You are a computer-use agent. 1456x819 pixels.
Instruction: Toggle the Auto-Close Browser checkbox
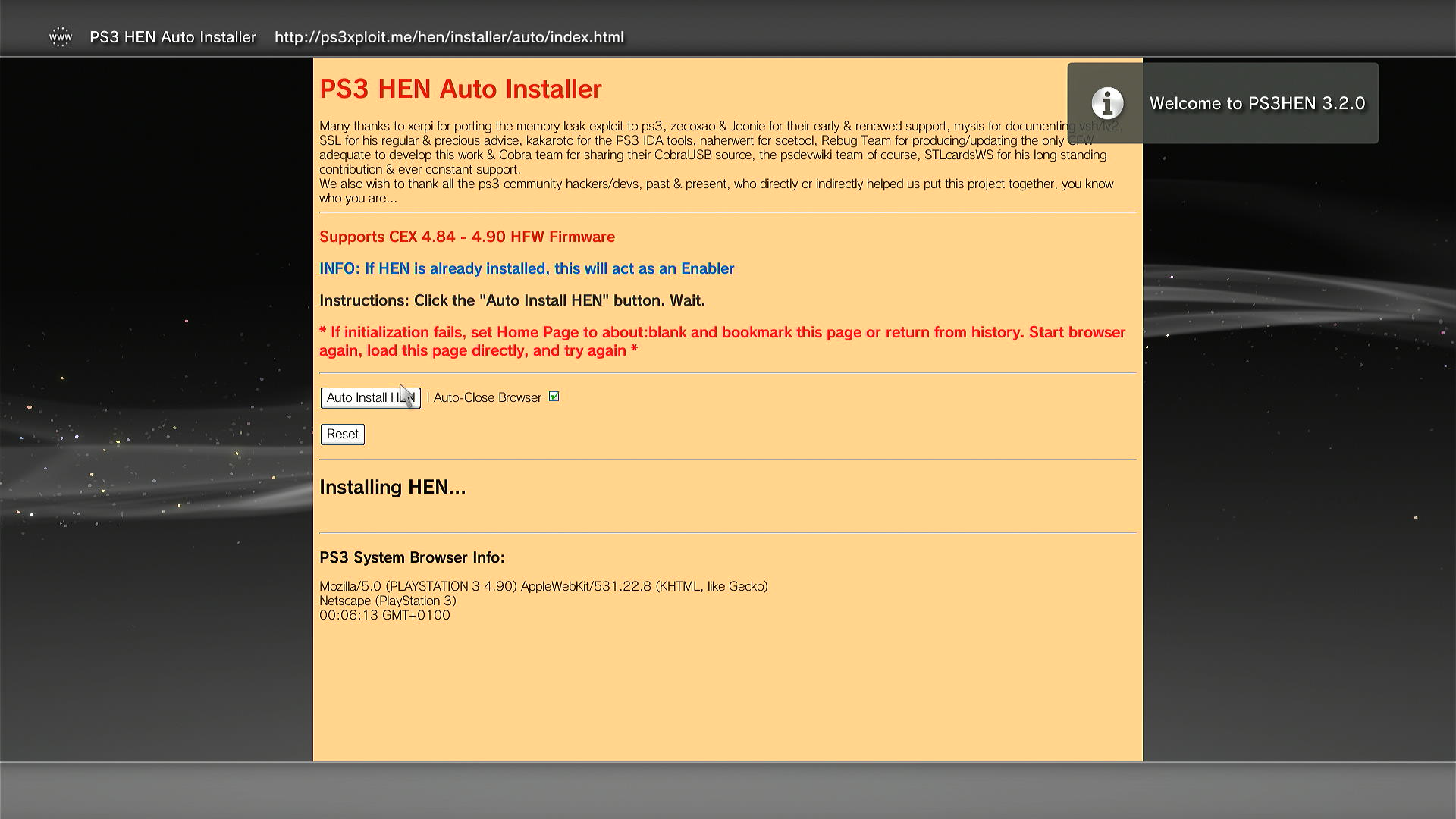pyautogui.click(x=554, y=397)
